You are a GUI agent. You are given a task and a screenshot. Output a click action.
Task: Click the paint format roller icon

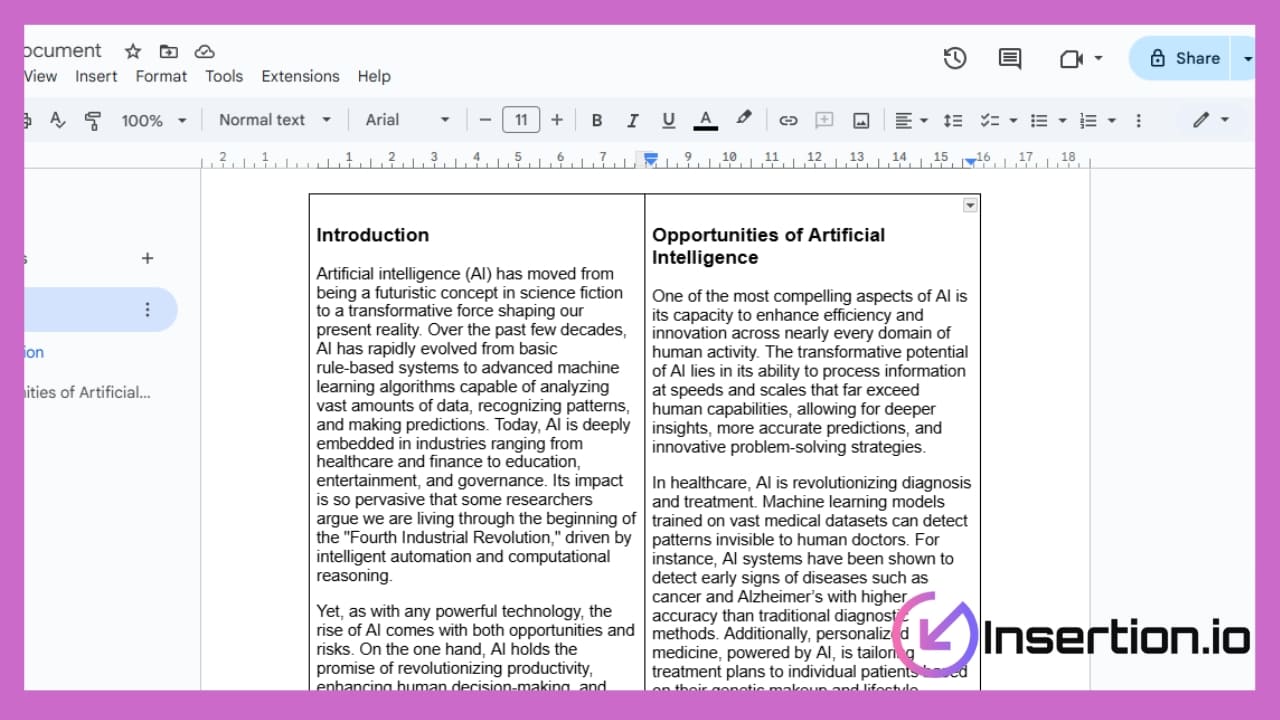tap(93, 120)
